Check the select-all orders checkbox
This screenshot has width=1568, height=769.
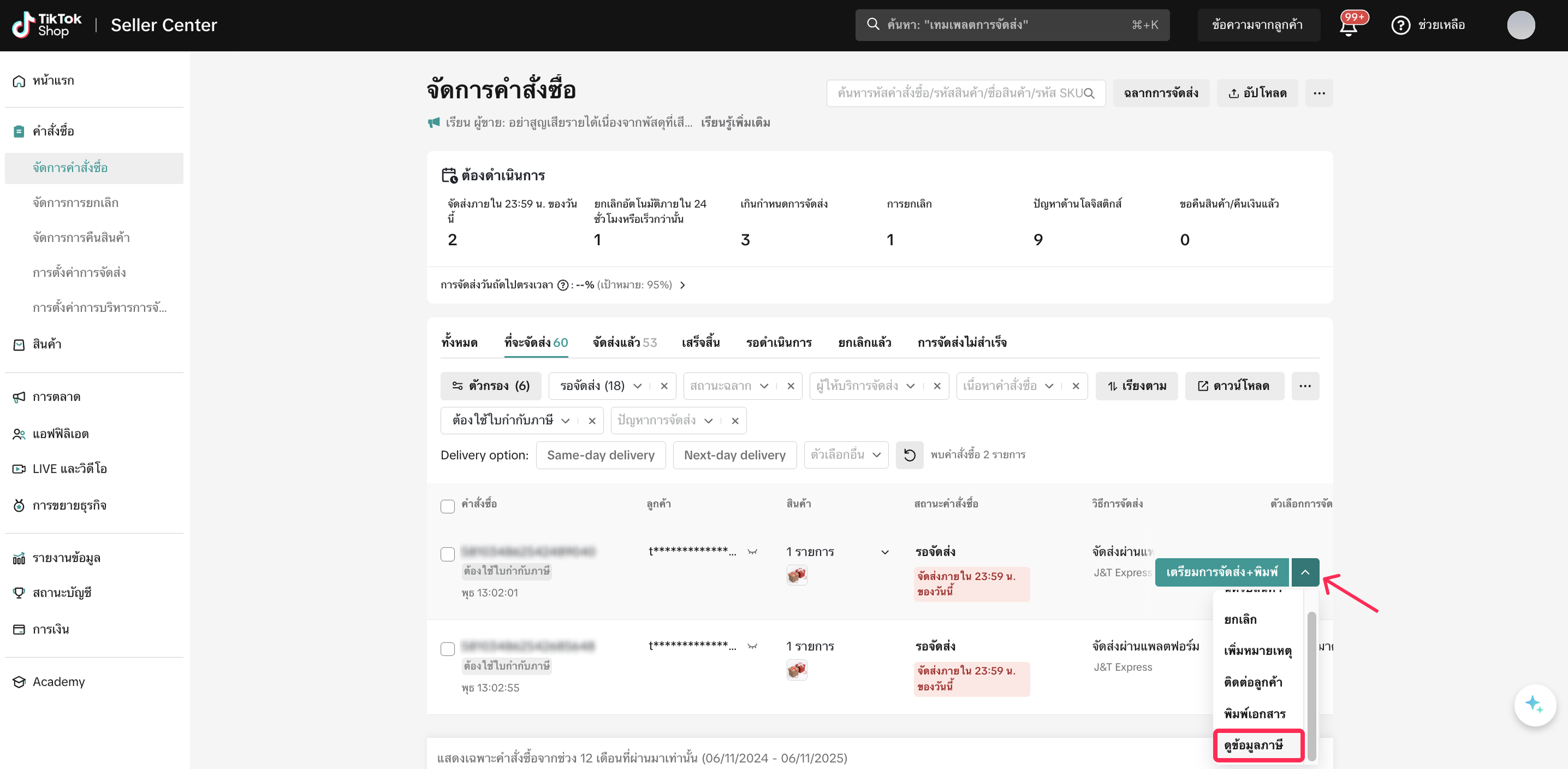(x=447, y=506)
